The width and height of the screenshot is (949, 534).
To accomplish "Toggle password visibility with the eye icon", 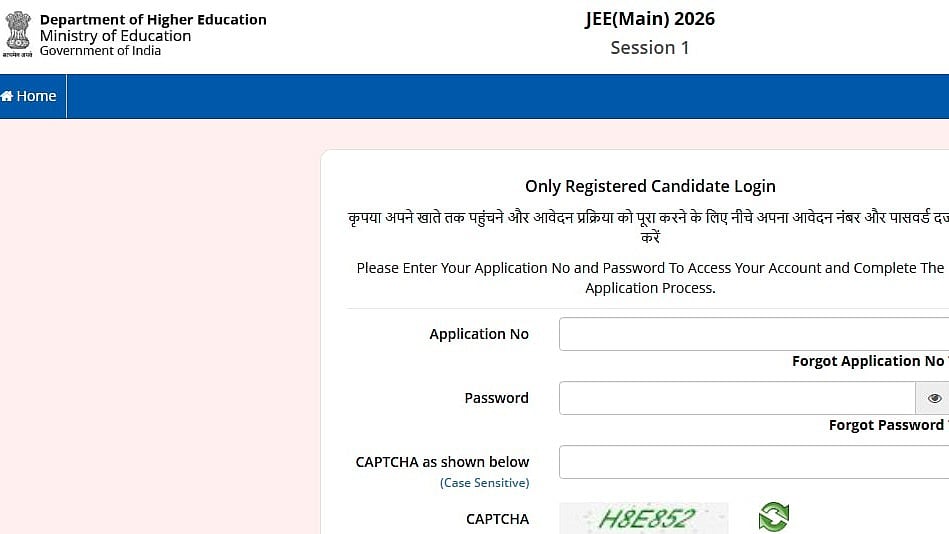I will [x=934, y=398].
